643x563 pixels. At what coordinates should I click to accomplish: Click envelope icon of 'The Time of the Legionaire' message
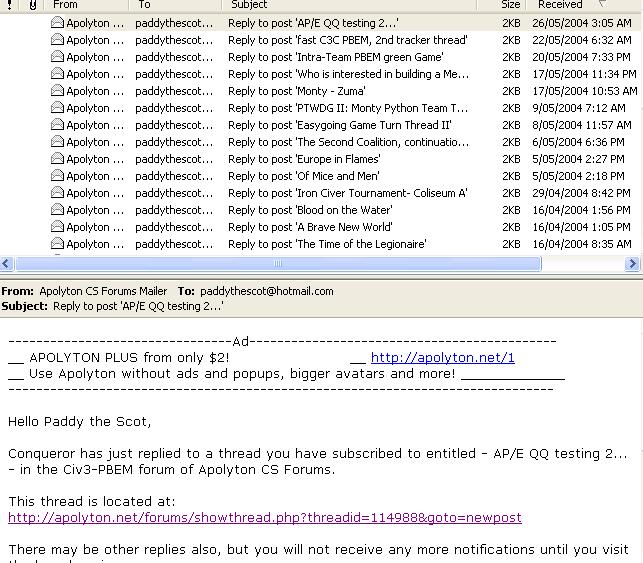57,244
